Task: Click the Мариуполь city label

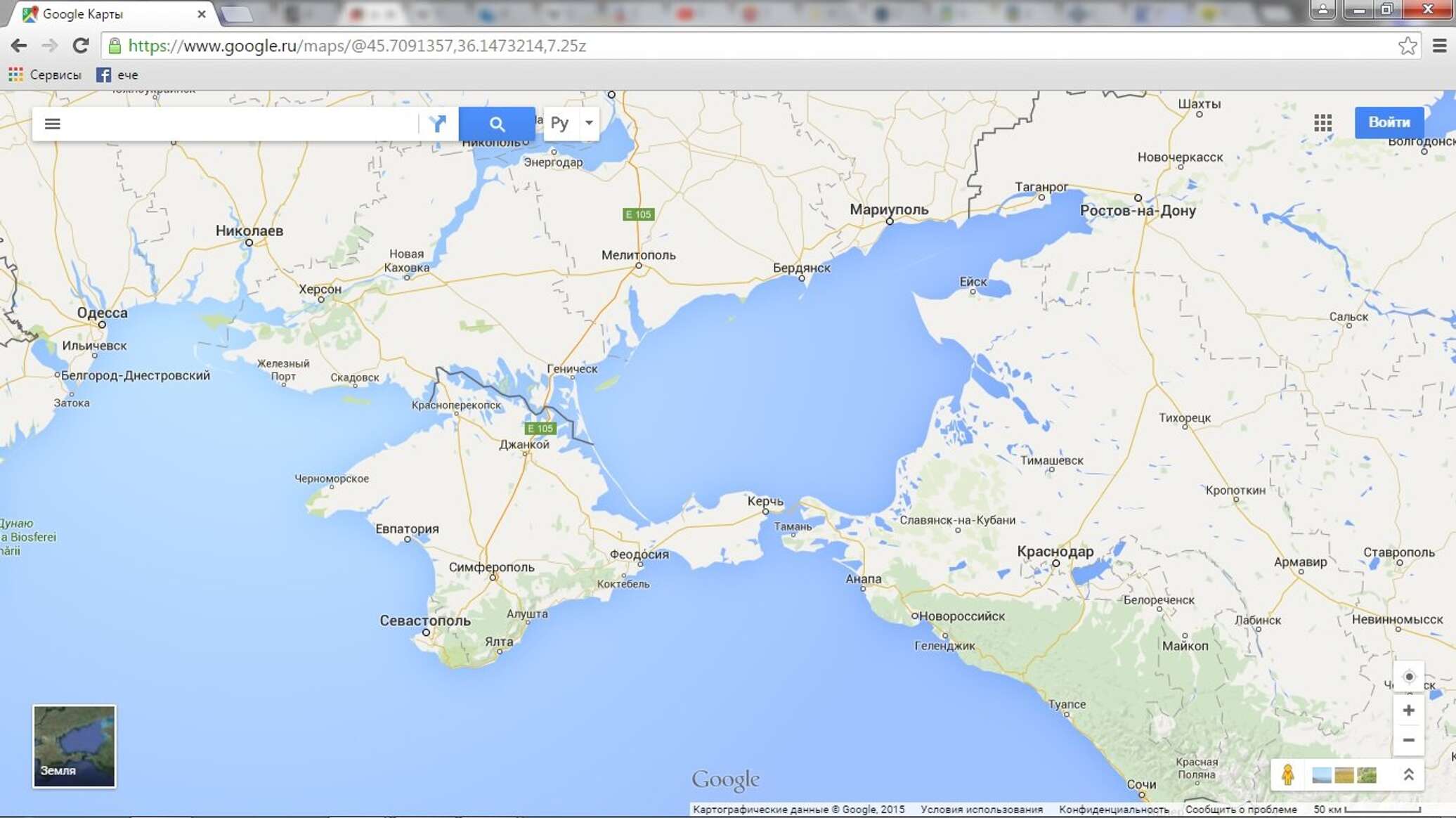Action: coord(889,209)
